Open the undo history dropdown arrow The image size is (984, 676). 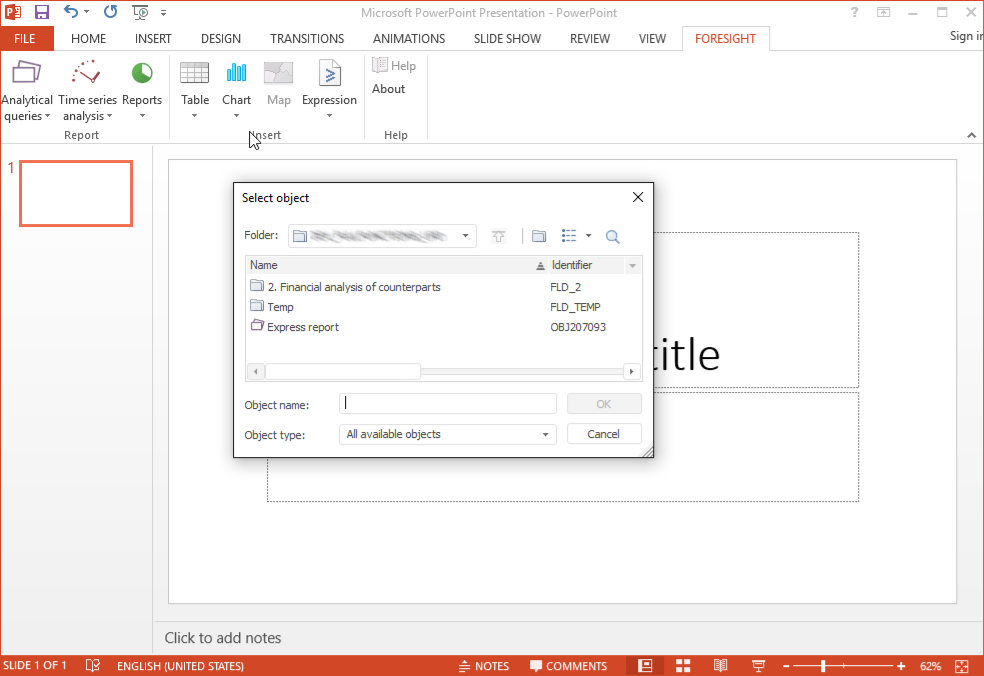87,12
